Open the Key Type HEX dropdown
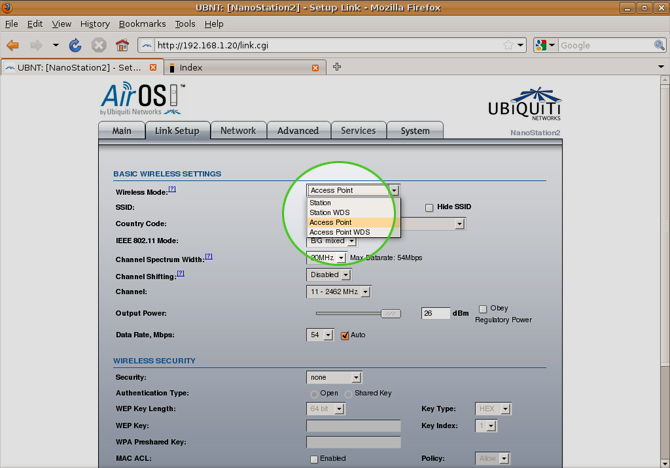The width and height of the screenshot is (670, 468). [493, 409]
